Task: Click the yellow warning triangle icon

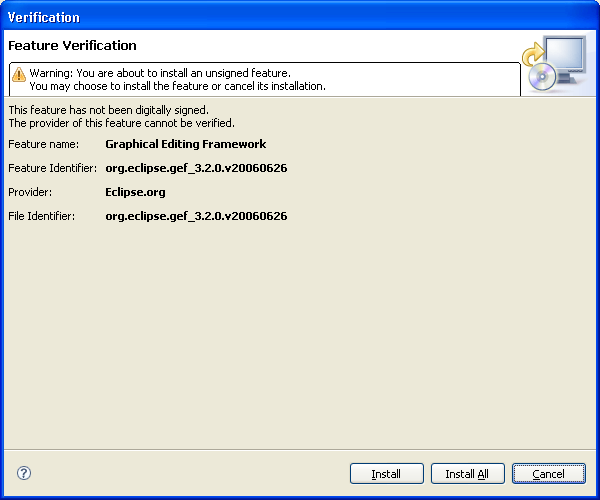Action: tap(18, 74)
